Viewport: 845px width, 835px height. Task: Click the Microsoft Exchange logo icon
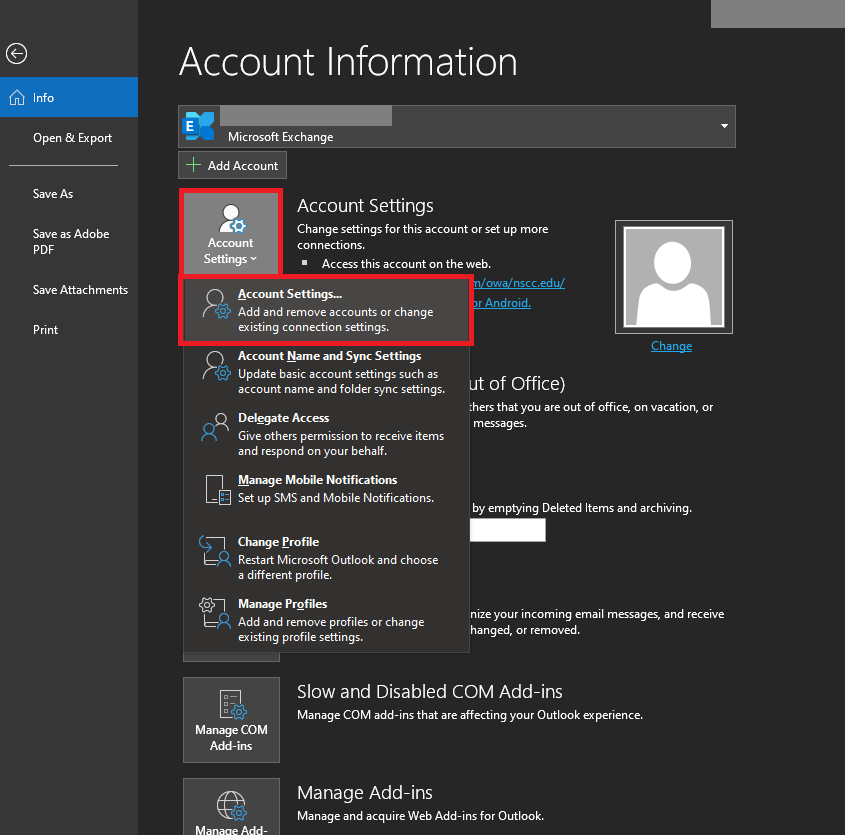point(198,126)
